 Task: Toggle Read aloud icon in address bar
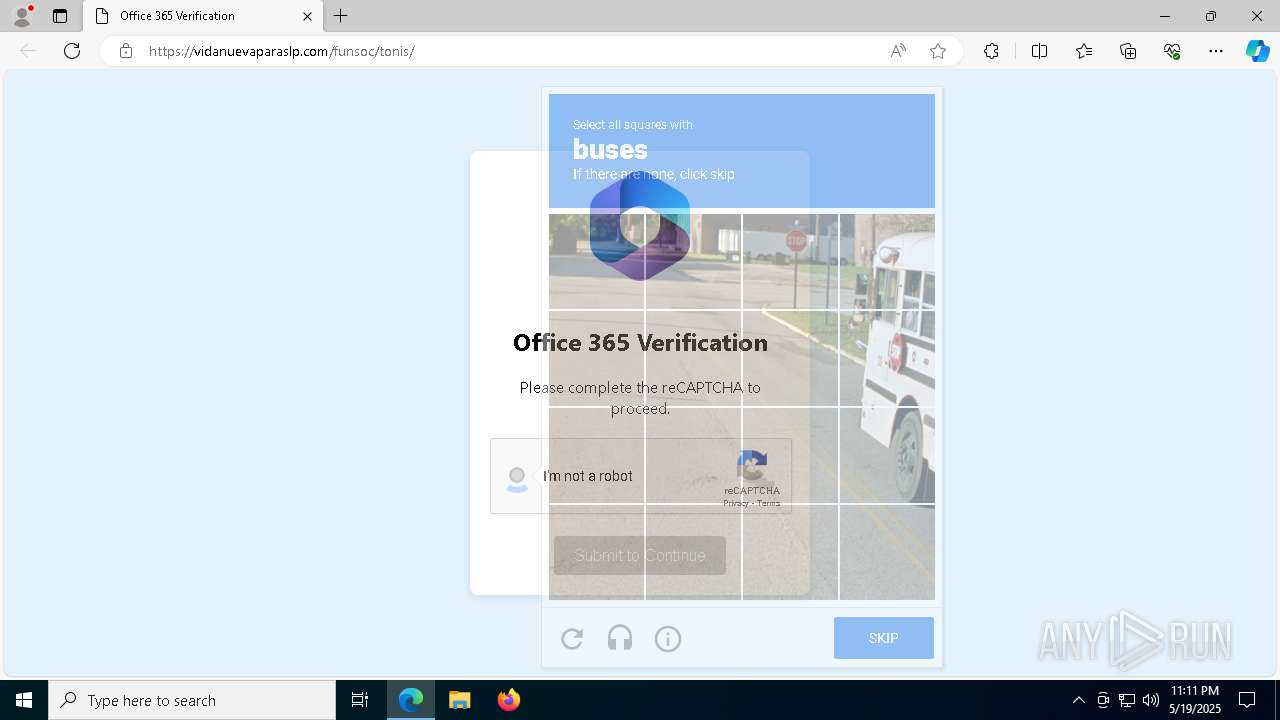point(898,51)
